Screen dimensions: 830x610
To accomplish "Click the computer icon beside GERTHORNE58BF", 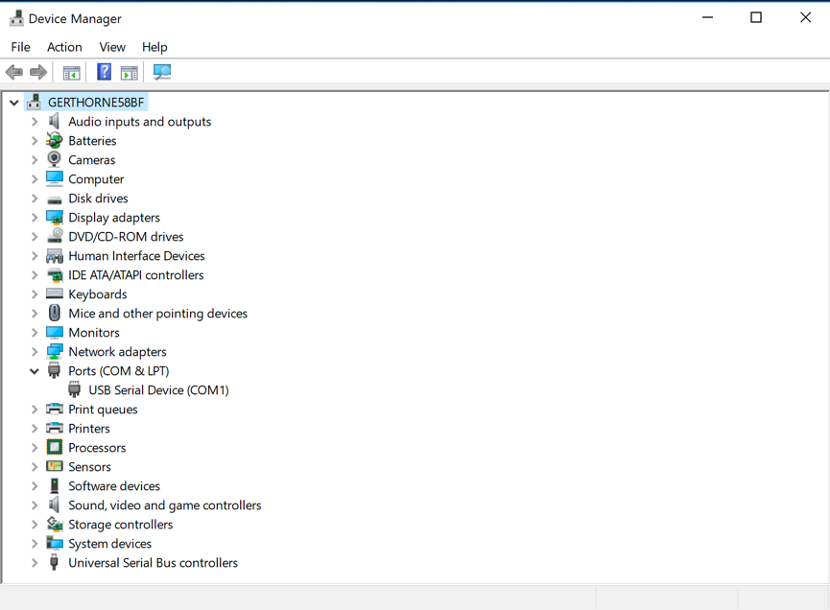I will point(34,102).
